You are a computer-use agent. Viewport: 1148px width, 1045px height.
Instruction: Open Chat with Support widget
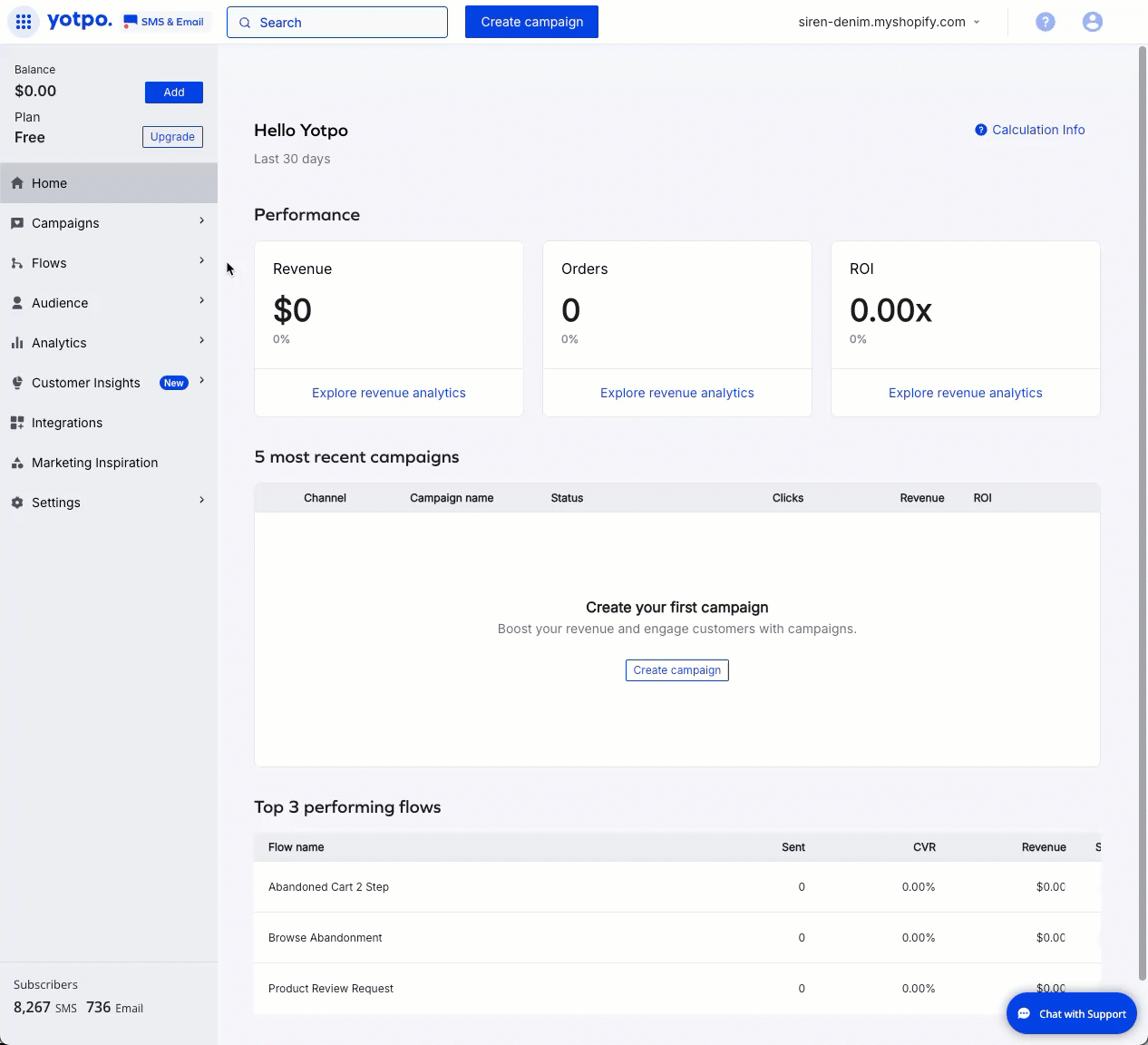pos(1072,1014)
